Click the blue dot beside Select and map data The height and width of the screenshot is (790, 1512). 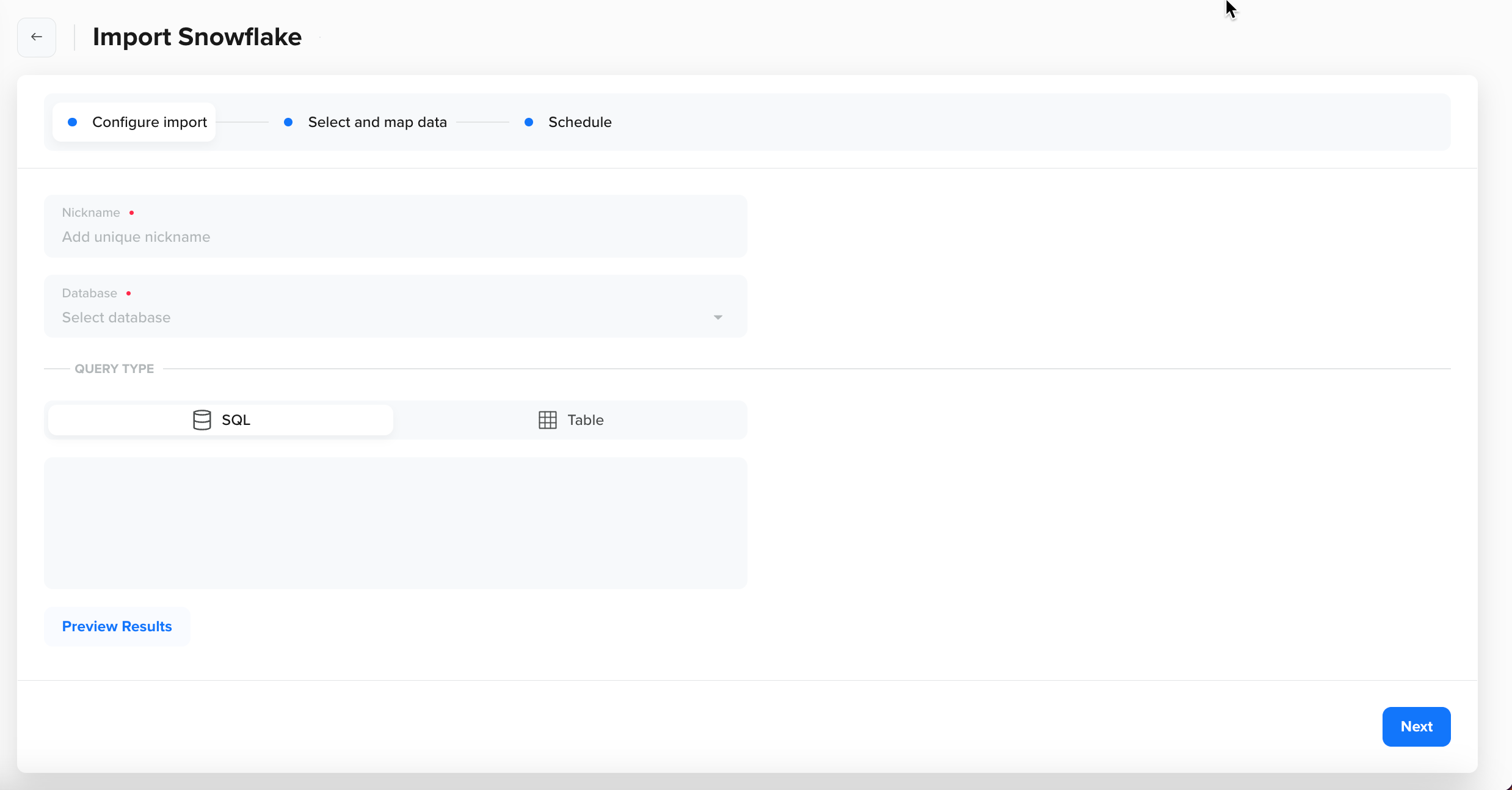289,122
